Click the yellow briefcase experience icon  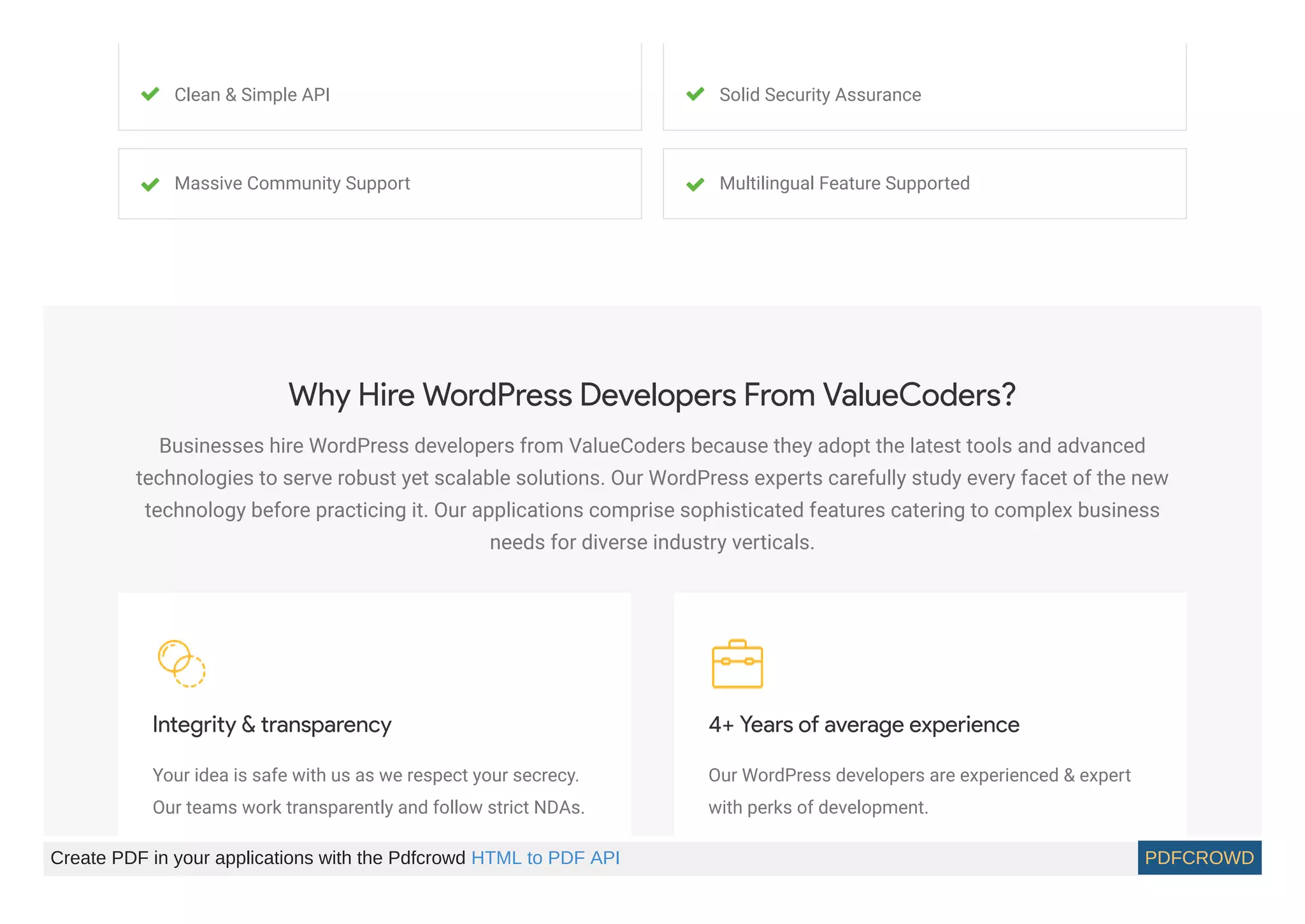click(737, 663)
